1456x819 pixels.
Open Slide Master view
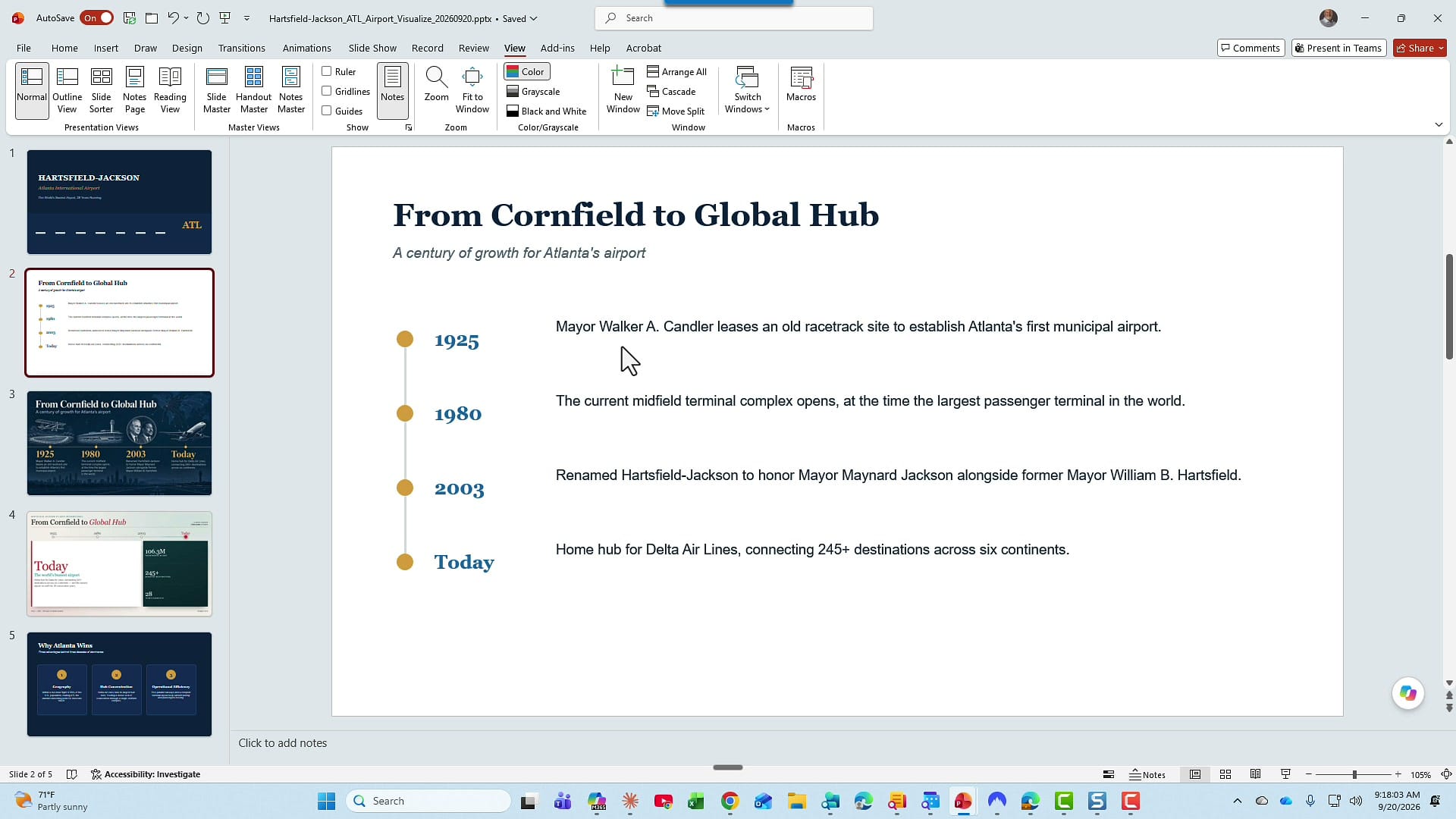[x=216, y=90]
